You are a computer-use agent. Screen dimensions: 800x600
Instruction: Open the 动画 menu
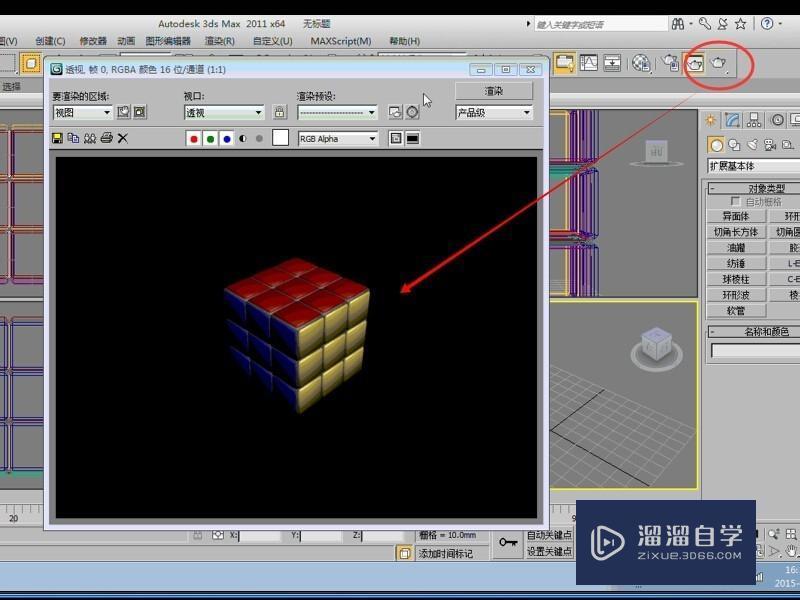coord(126,41)
